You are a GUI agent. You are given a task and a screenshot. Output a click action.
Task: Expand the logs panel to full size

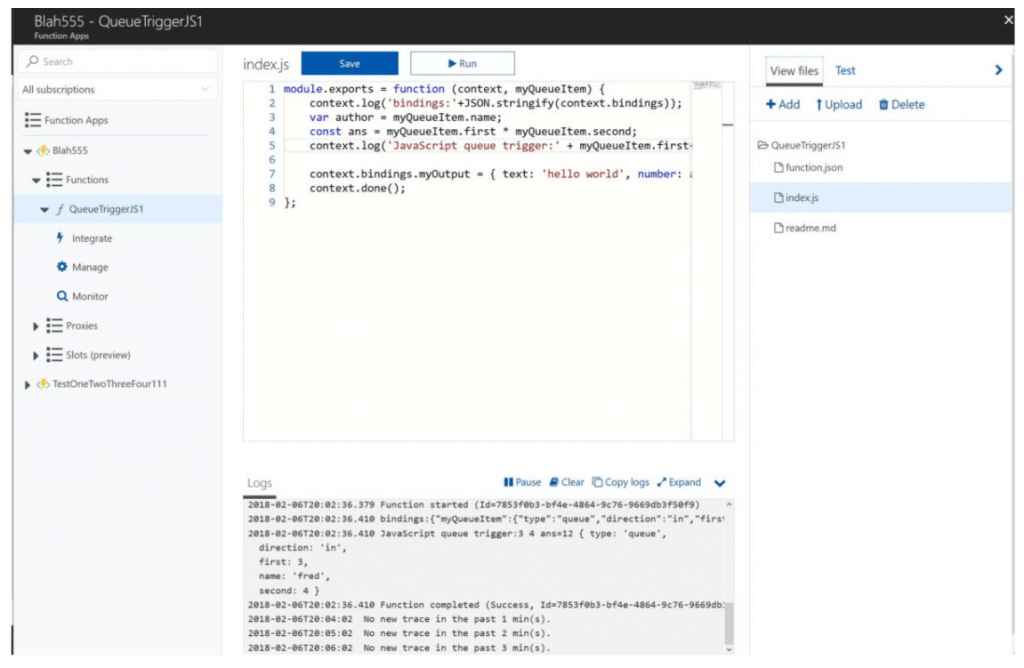click(x=679, y=482)
